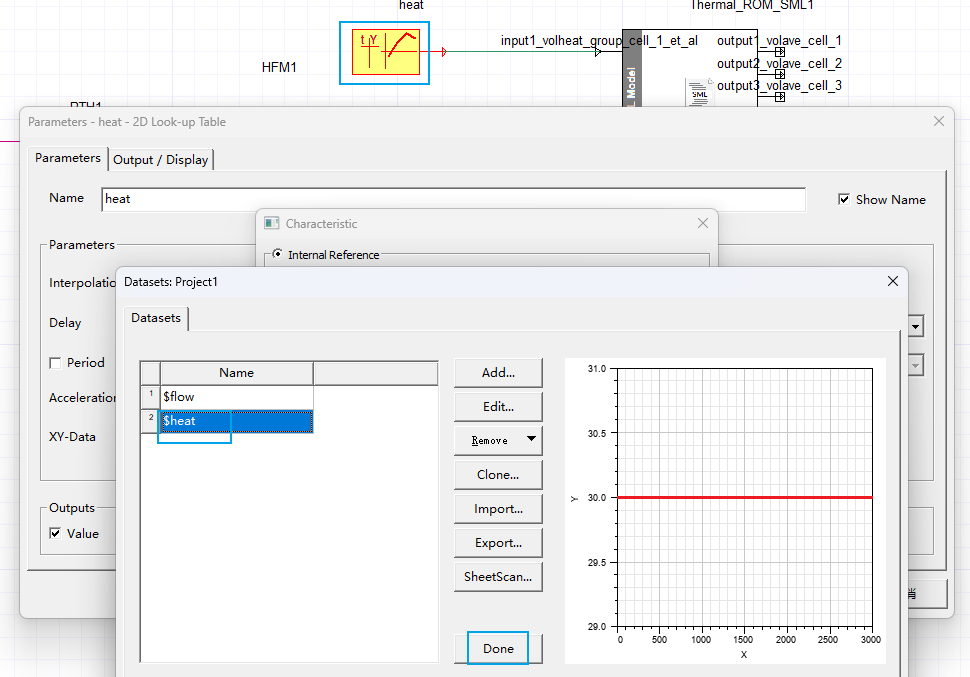Click output2_volave_cell_2 port connector
Image resolution: width=970 pixels, height=677 pixels.
click(779, 74)
